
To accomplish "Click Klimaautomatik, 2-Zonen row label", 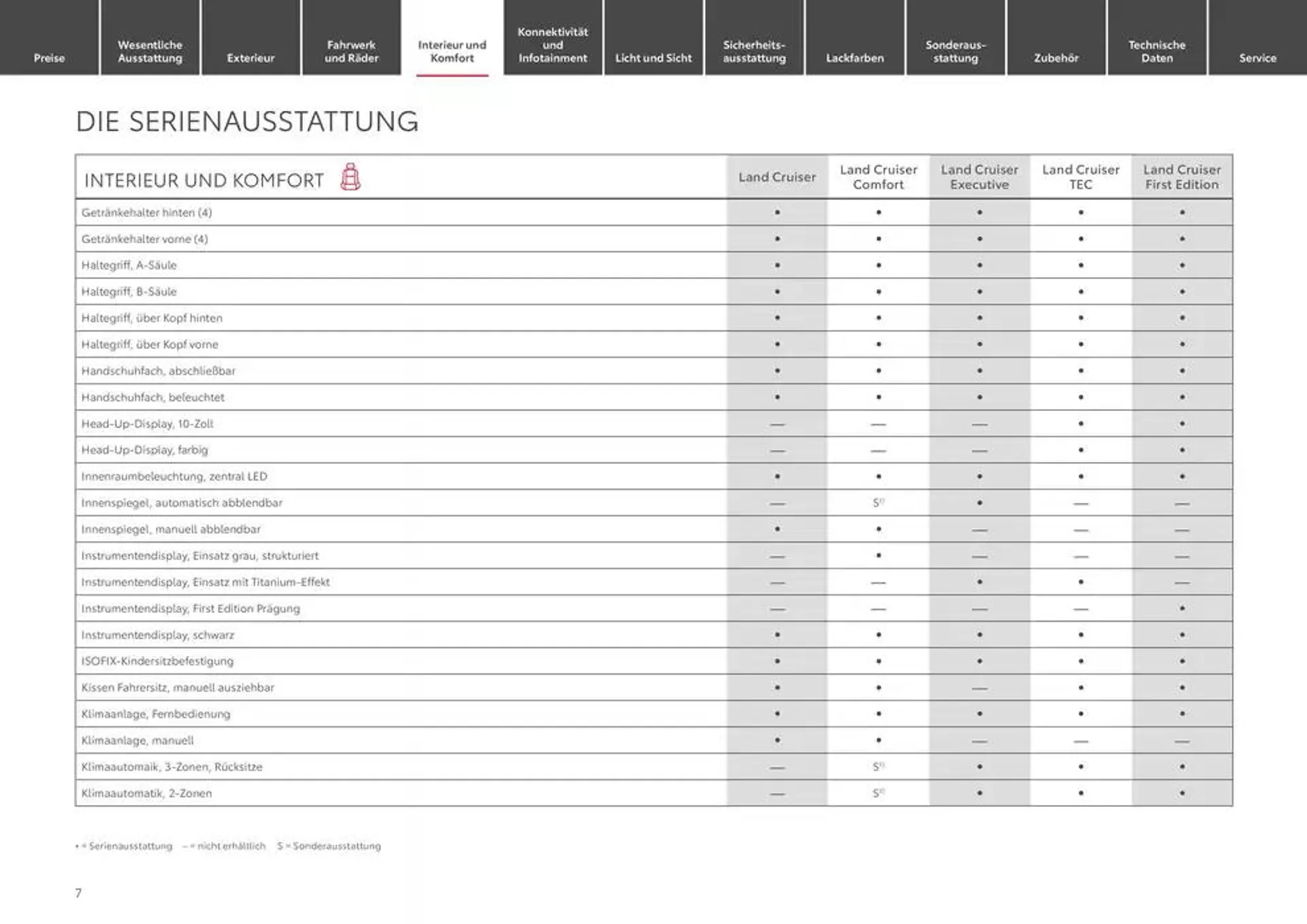I will tap(146, 793).
